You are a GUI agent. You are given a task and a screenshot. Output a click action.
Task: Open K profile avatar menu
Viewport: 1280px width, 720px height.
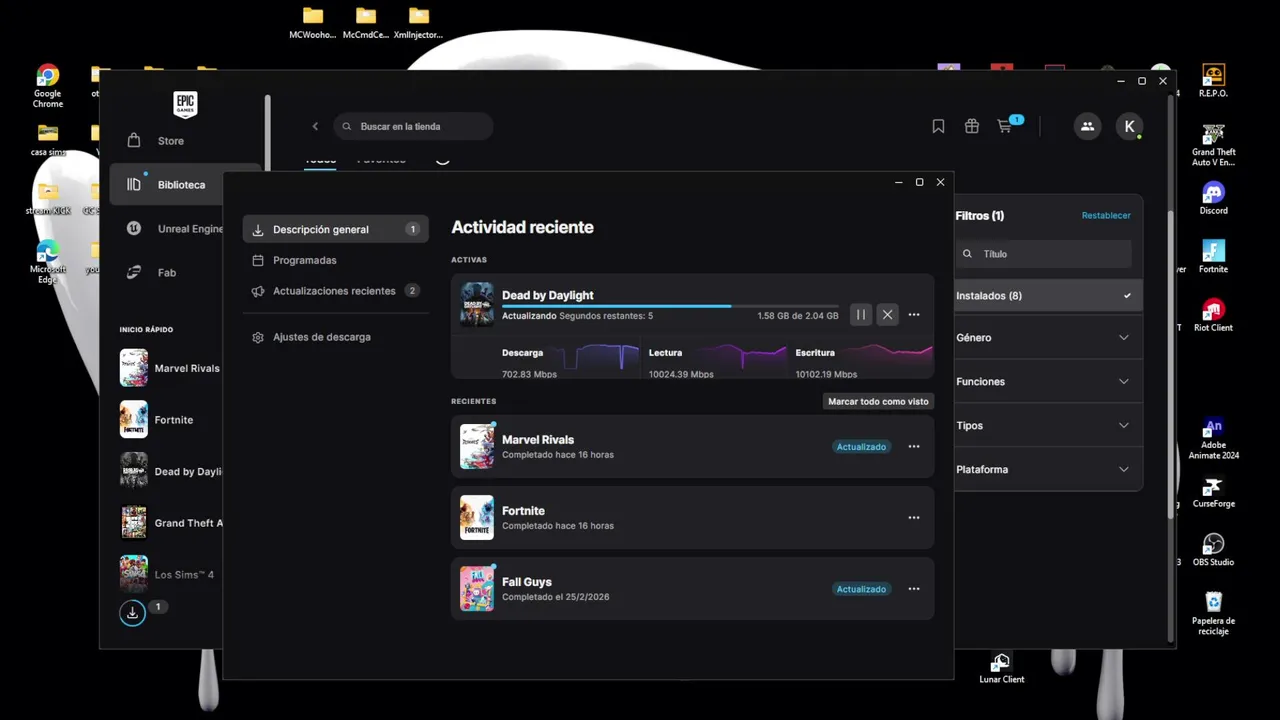point(1129,126)
